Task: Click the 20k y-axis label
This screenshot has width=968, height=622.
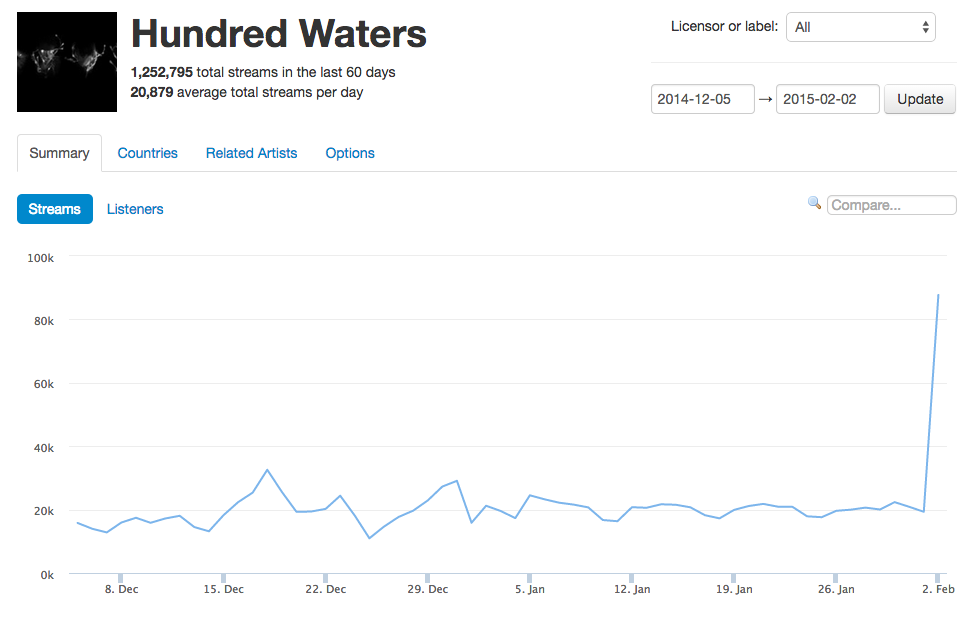Action: (44, 511)
